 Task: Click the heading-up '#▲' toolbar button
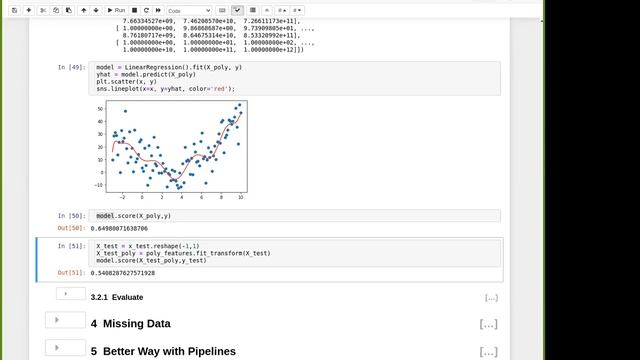coord(282,10)
